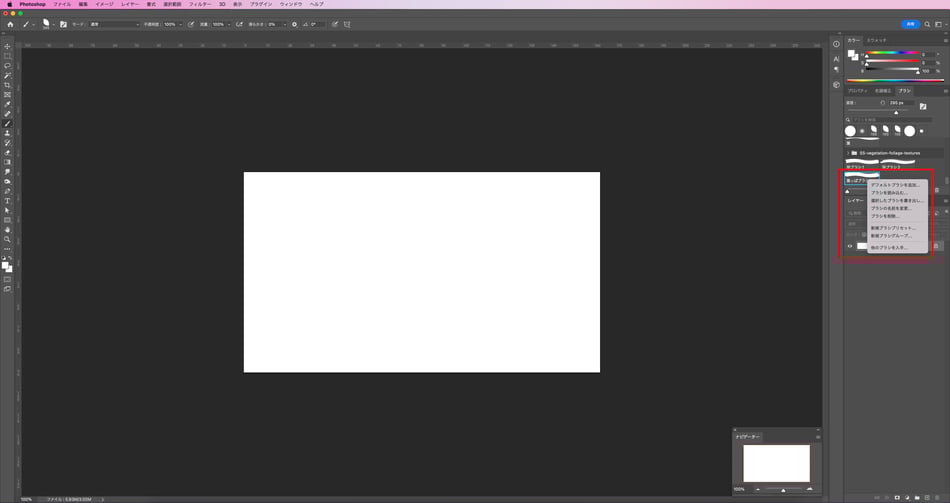Toggle Quick Mask mode icon
Screen dimensions: 950x503
point(7,279)
